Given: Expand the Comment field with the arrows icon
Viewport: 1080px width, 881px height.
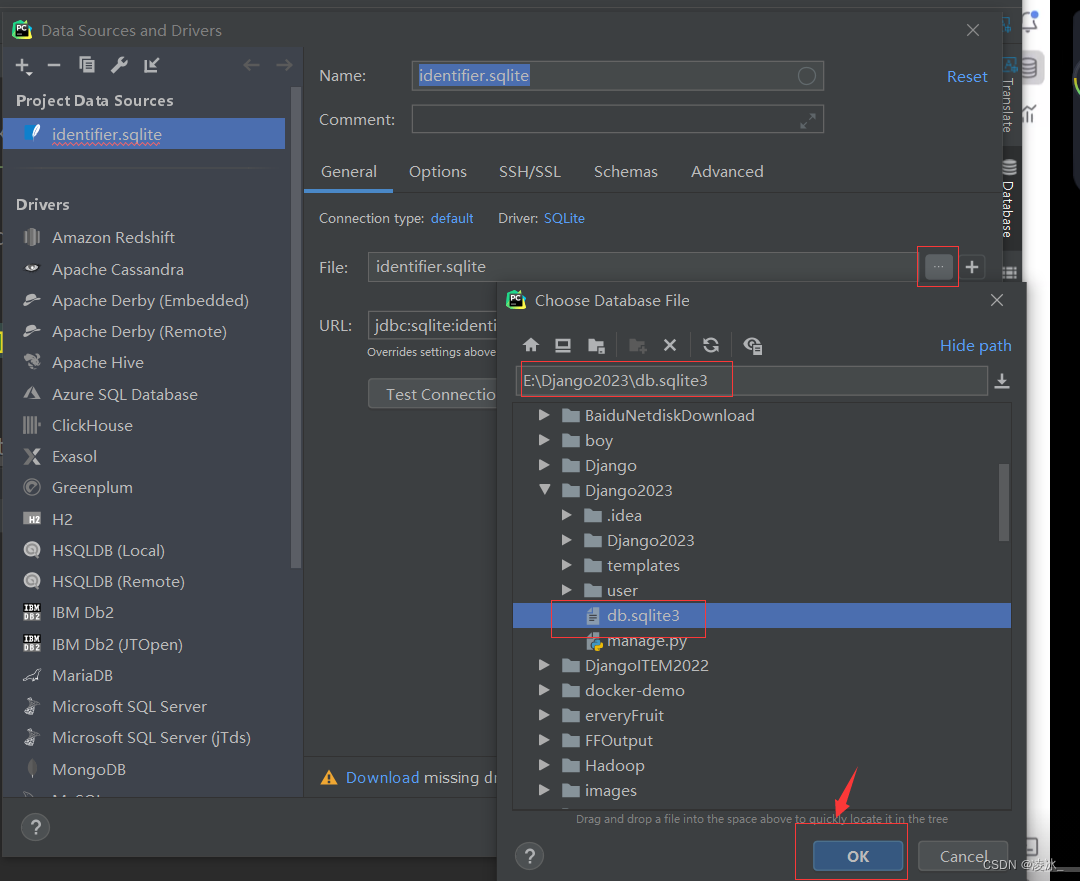Looking at the screenshot, I should pos(808,121).
